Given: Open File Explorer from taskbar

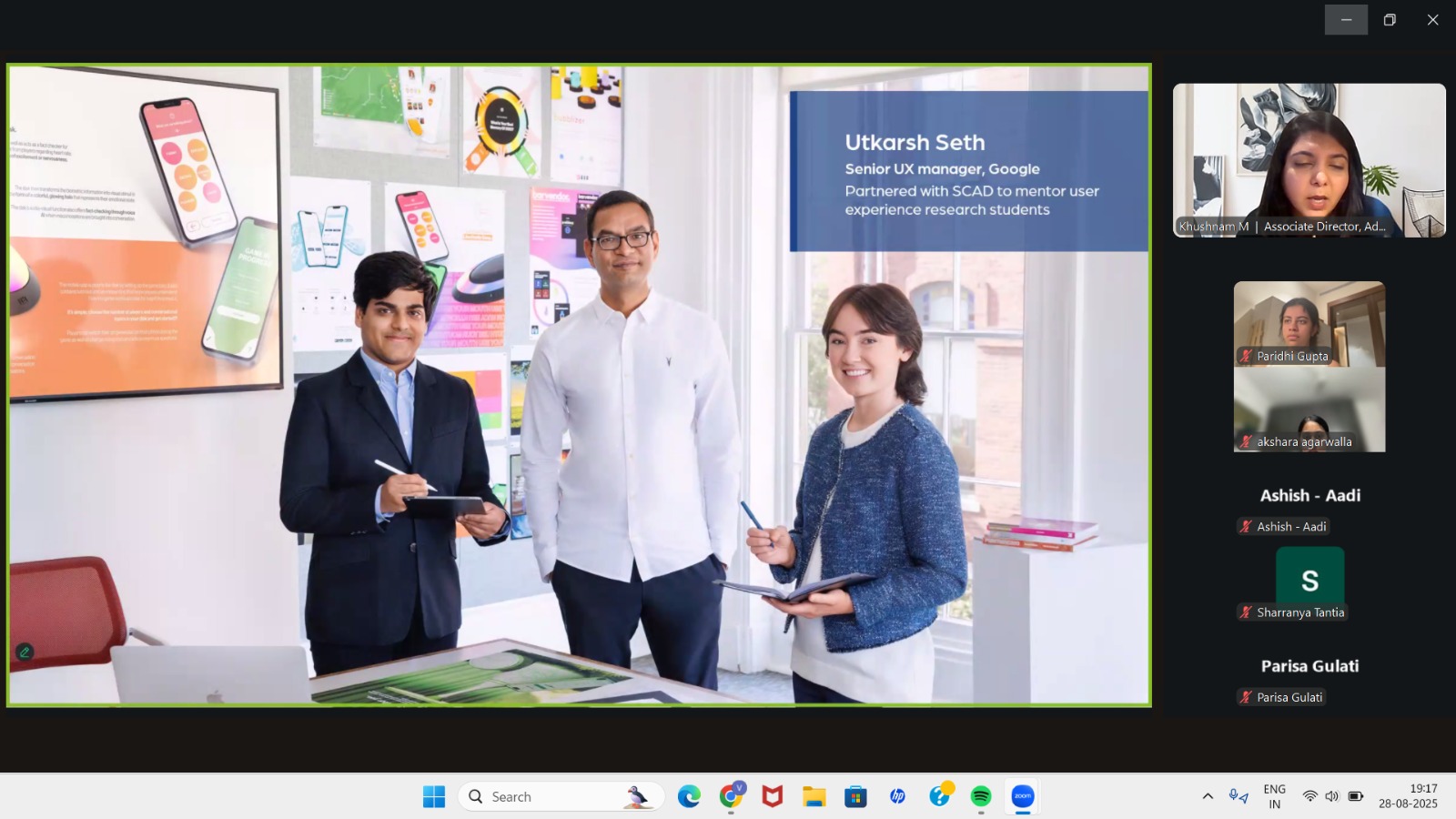Looking at the screenshot, I should point(814,796).
